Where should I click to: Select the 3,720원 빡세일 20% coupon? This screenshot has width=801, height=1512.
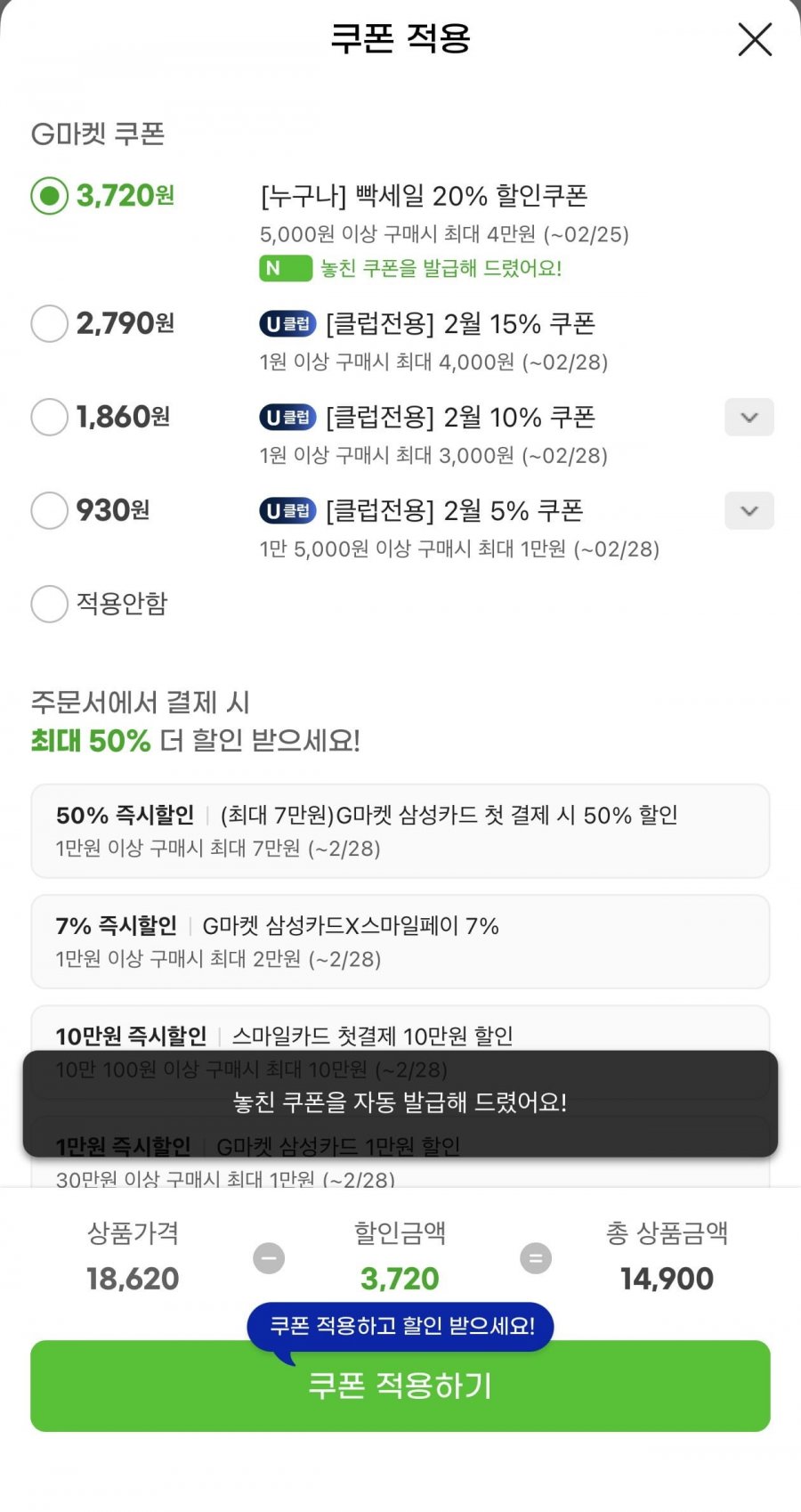50,196
